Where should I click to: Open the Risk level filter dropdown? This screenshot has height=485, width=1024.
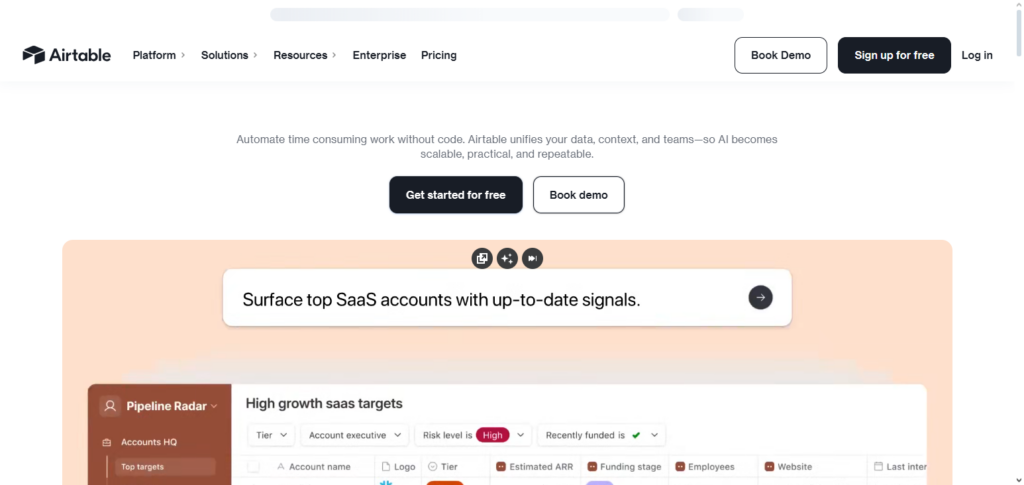[x=520, y=435]
